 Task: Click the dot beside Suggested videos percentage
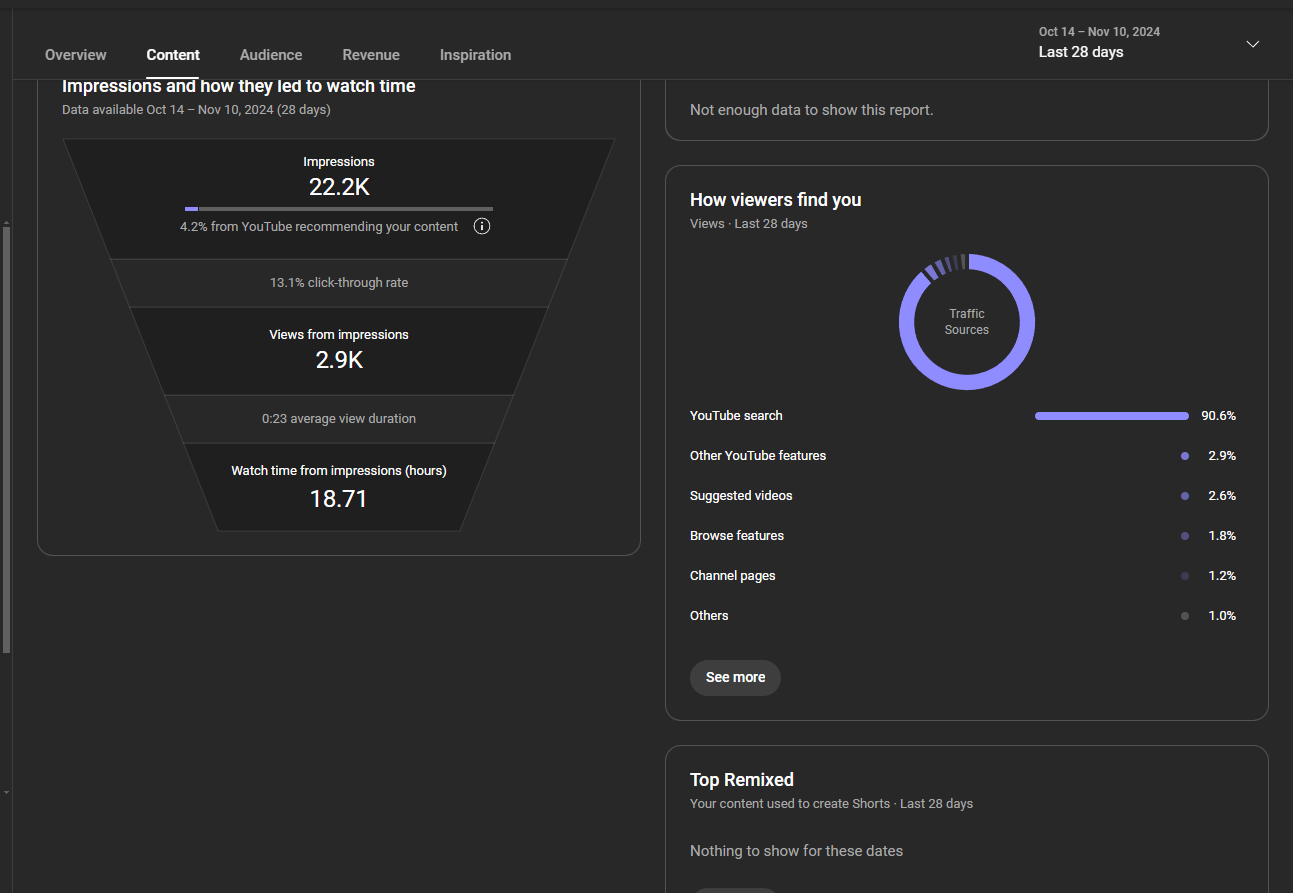tap(1185, 496)
